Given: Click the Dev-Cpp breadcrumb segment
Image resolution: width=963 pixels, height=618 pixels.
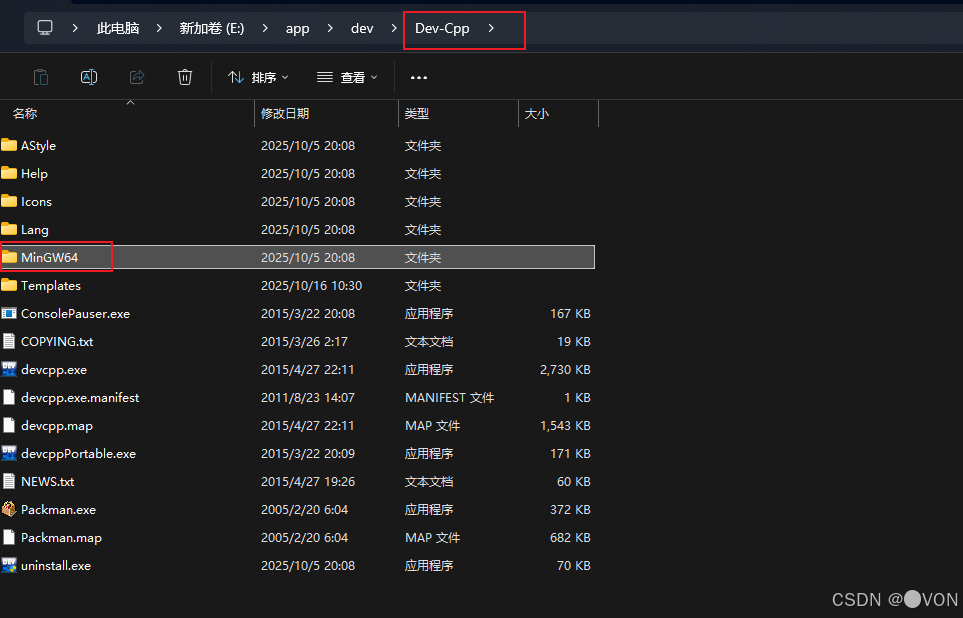Looking at the screenshot, I should click(442, 28).
